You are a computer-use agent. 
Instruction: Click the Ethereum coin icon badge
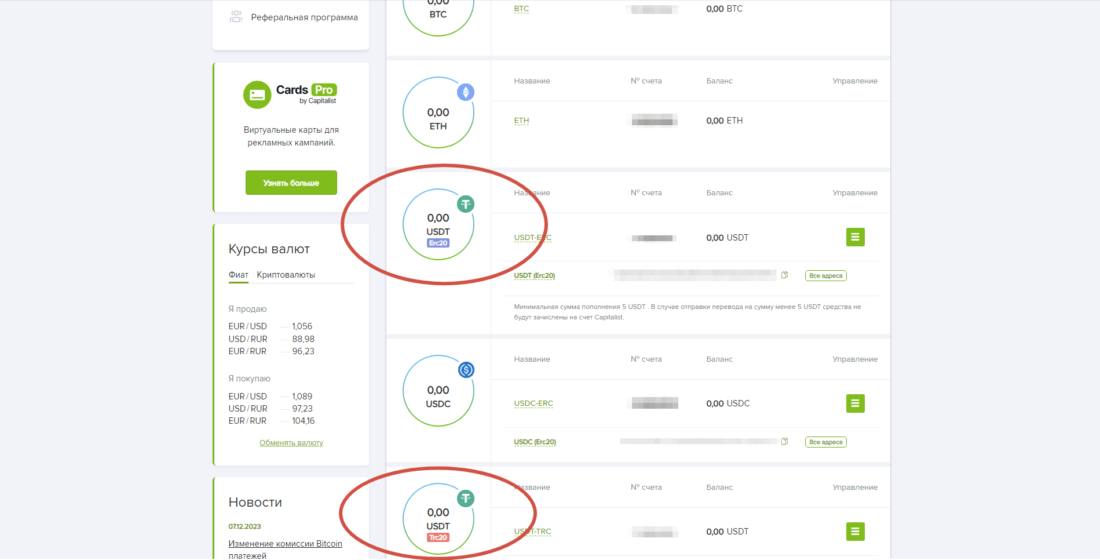pyautogui.click(x=466, y=92)
